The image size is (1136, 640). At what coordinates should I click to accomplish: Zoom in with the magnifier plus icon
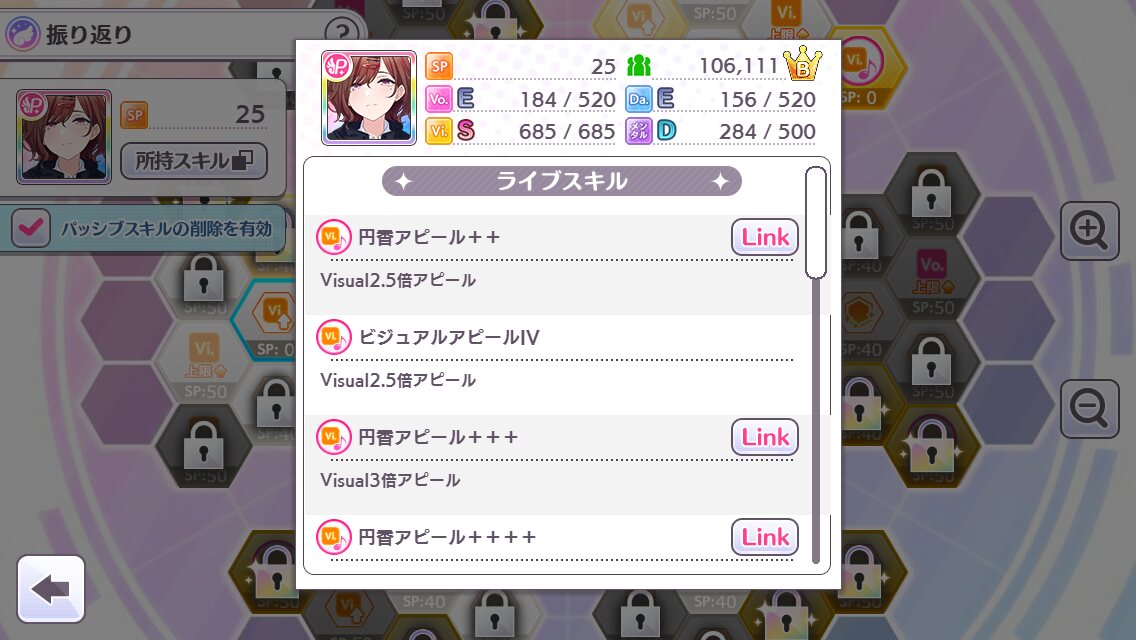1090,230
